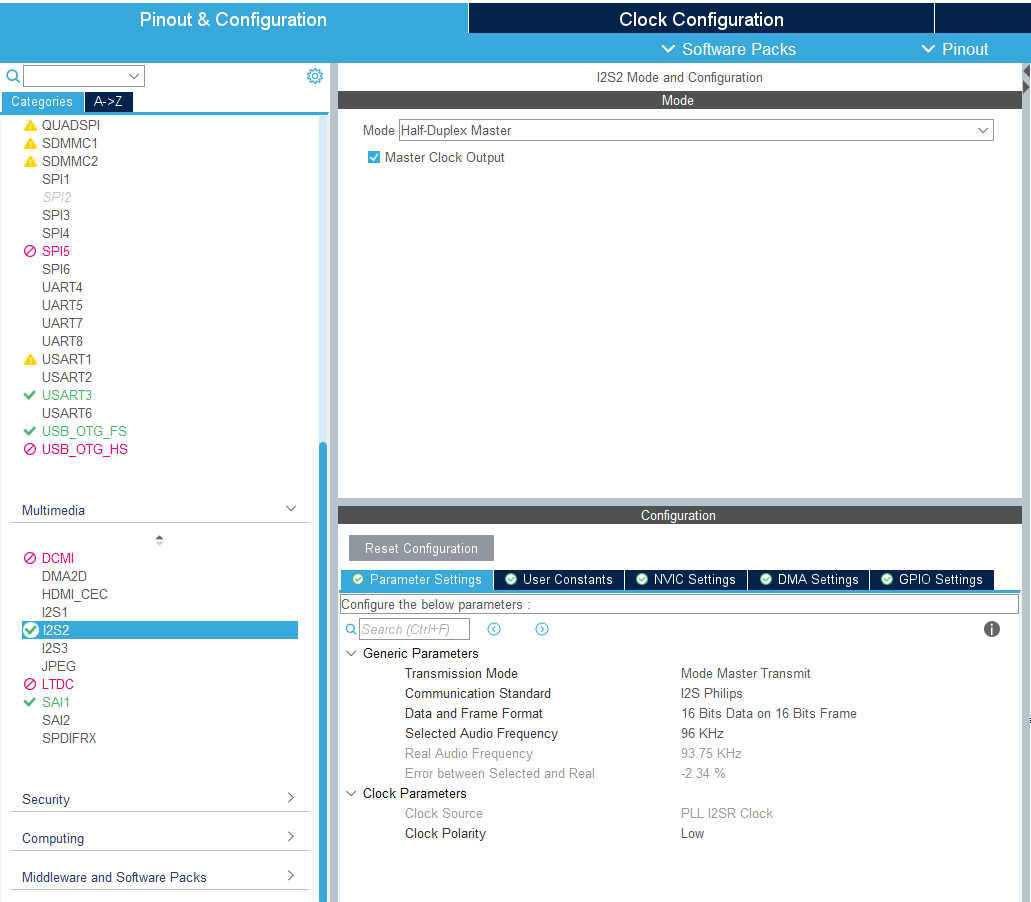Open the NVIC Settings tab
1031x902 pixels.
click(686, 579)
